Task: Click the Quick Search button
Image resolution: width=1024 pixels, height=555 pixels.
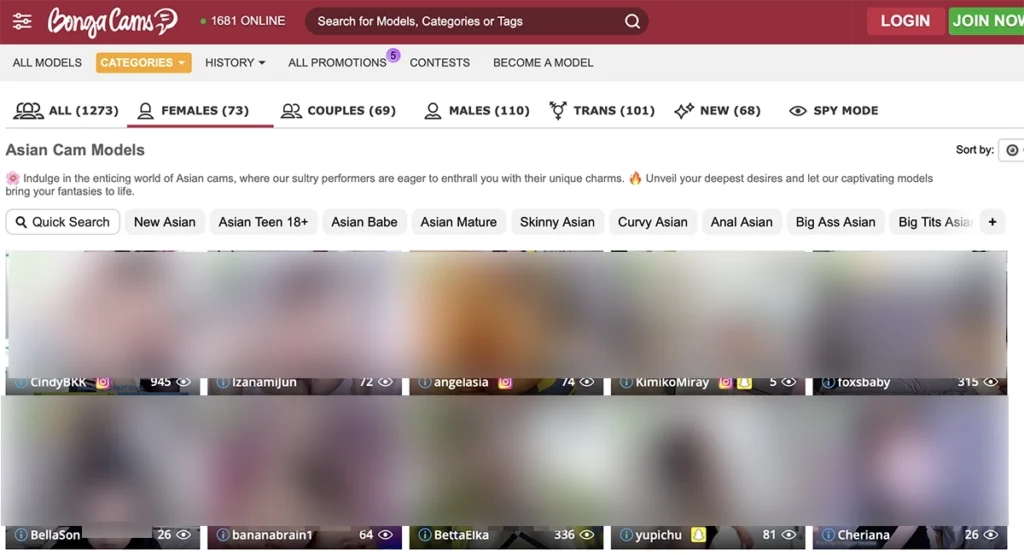Action: click(x=63, y=222)
